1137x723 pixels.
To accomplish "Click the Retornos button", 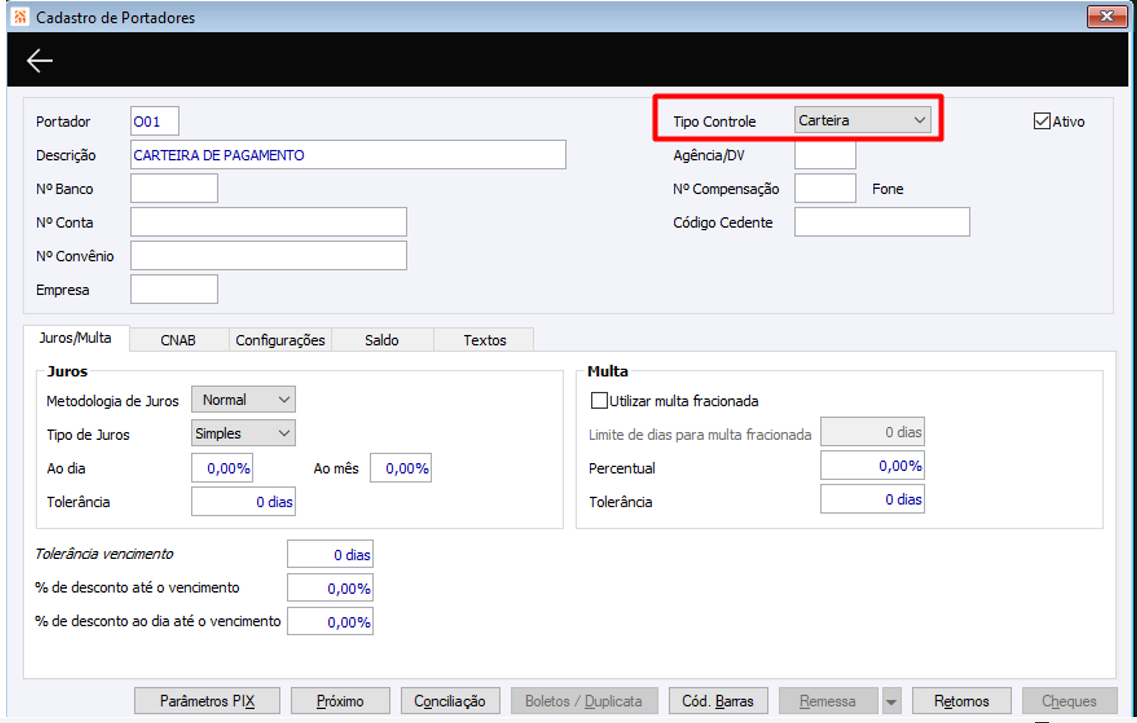I will click(x=962, y=701).
